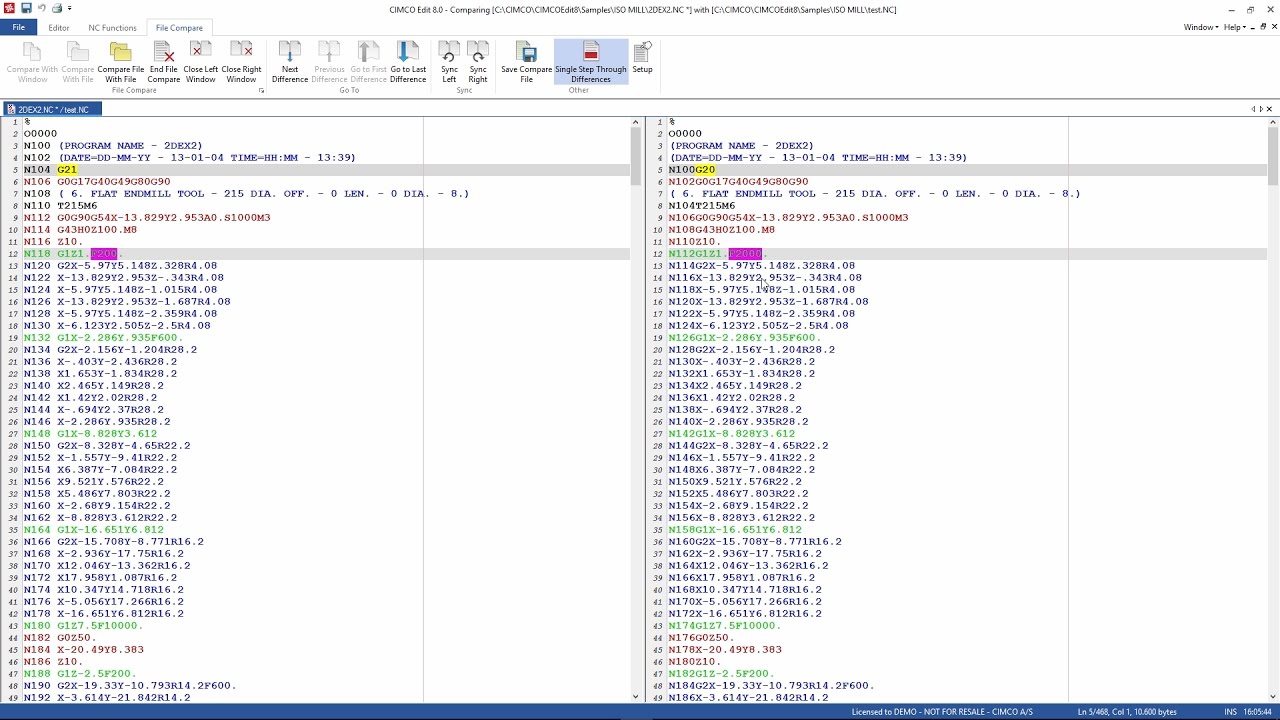Click the CIMCO app logo icon in title bar
This screenshot has height=720, width=1280.
(x=9, y=9)
